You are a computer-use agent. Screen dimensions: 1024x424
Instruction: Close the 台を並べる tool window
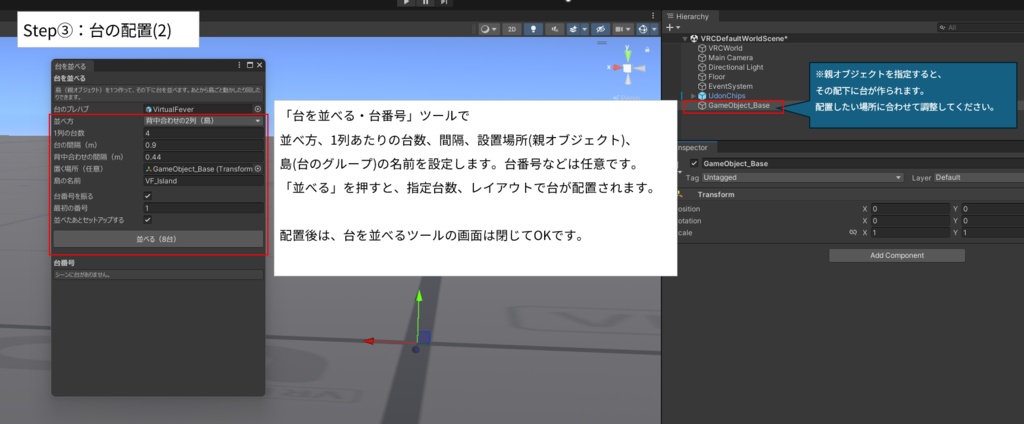259,65
